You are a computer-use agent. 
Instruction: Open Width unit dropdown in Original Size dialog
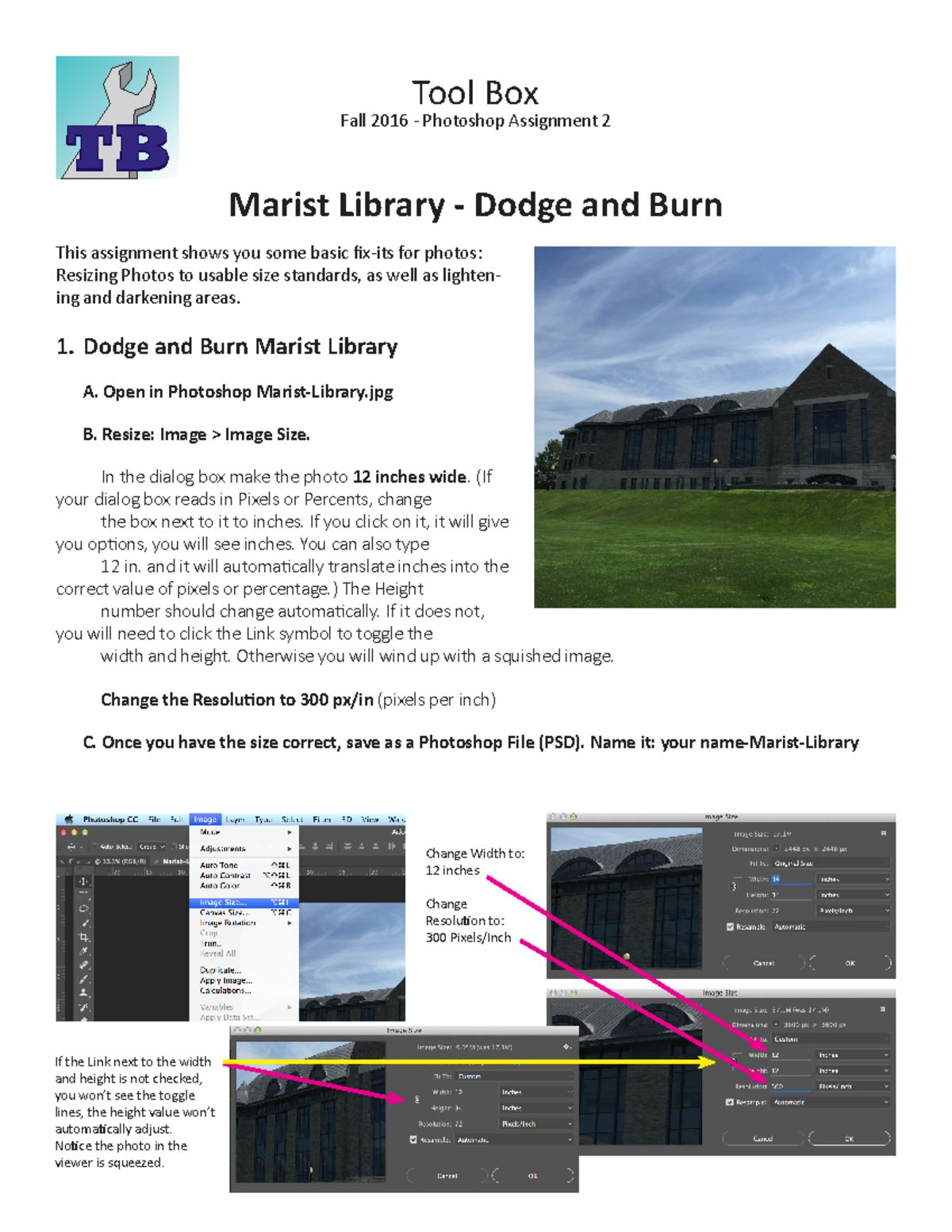coord(854,879)
